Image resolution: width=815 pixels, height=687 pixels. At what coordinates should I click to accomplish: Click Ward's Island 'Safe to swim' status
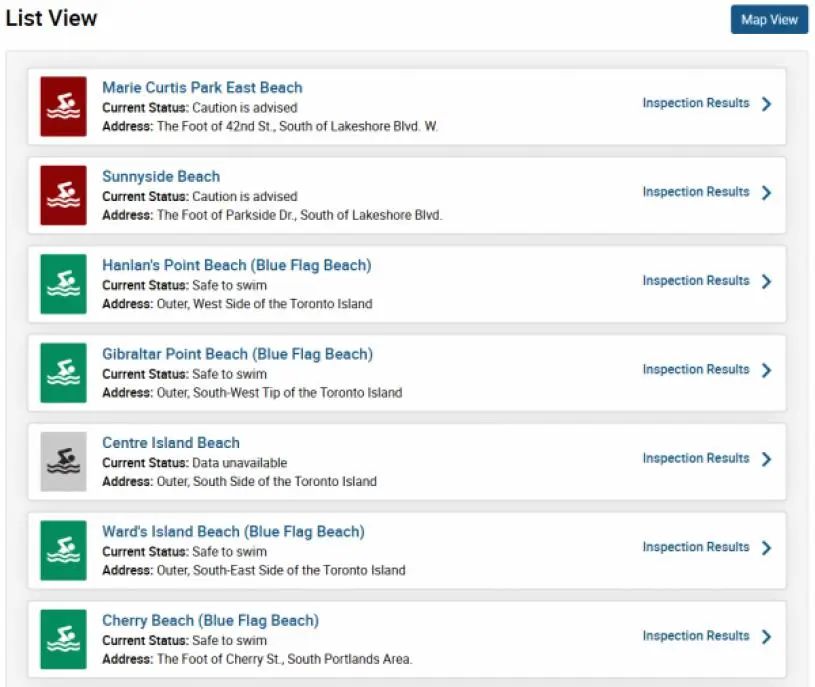point(229,552)
